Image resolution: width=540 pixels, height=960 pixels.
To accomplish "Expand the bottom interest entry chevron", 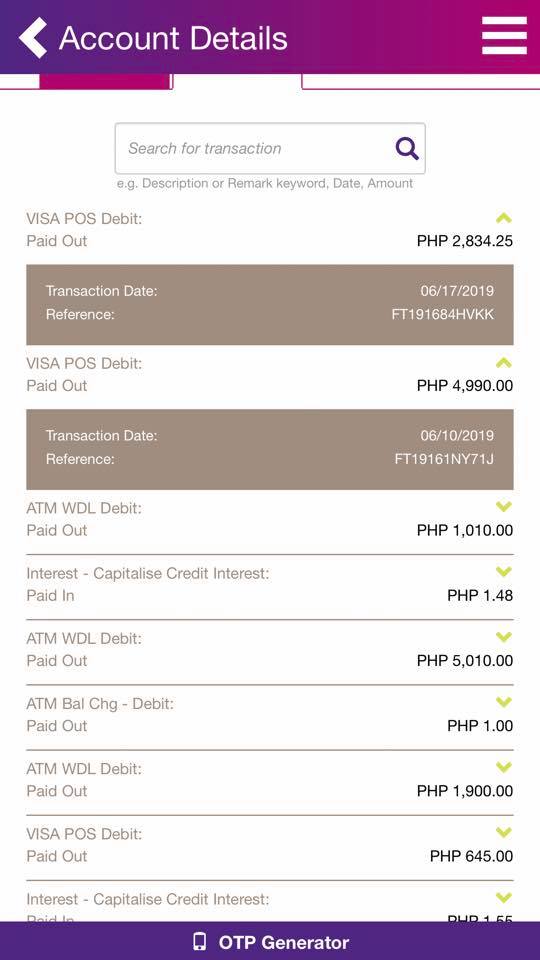I will [x=503, y=898].
